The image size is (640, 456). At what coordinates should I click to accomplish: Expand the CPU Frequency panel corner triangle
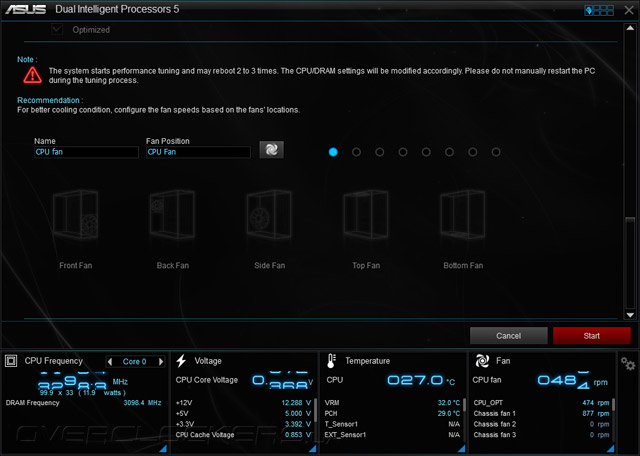point(162,449)
